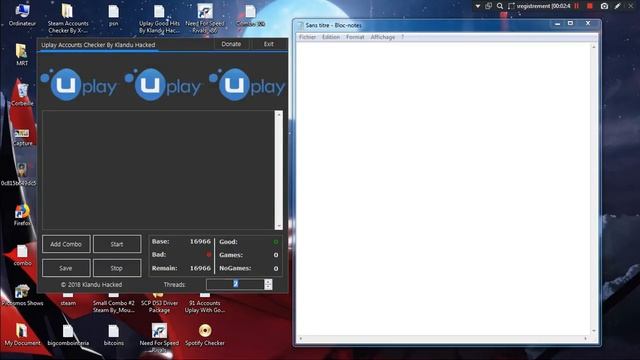Maximize the Bloc-notes window
This screenshot has width=640, height=360.
coord(571,24)
